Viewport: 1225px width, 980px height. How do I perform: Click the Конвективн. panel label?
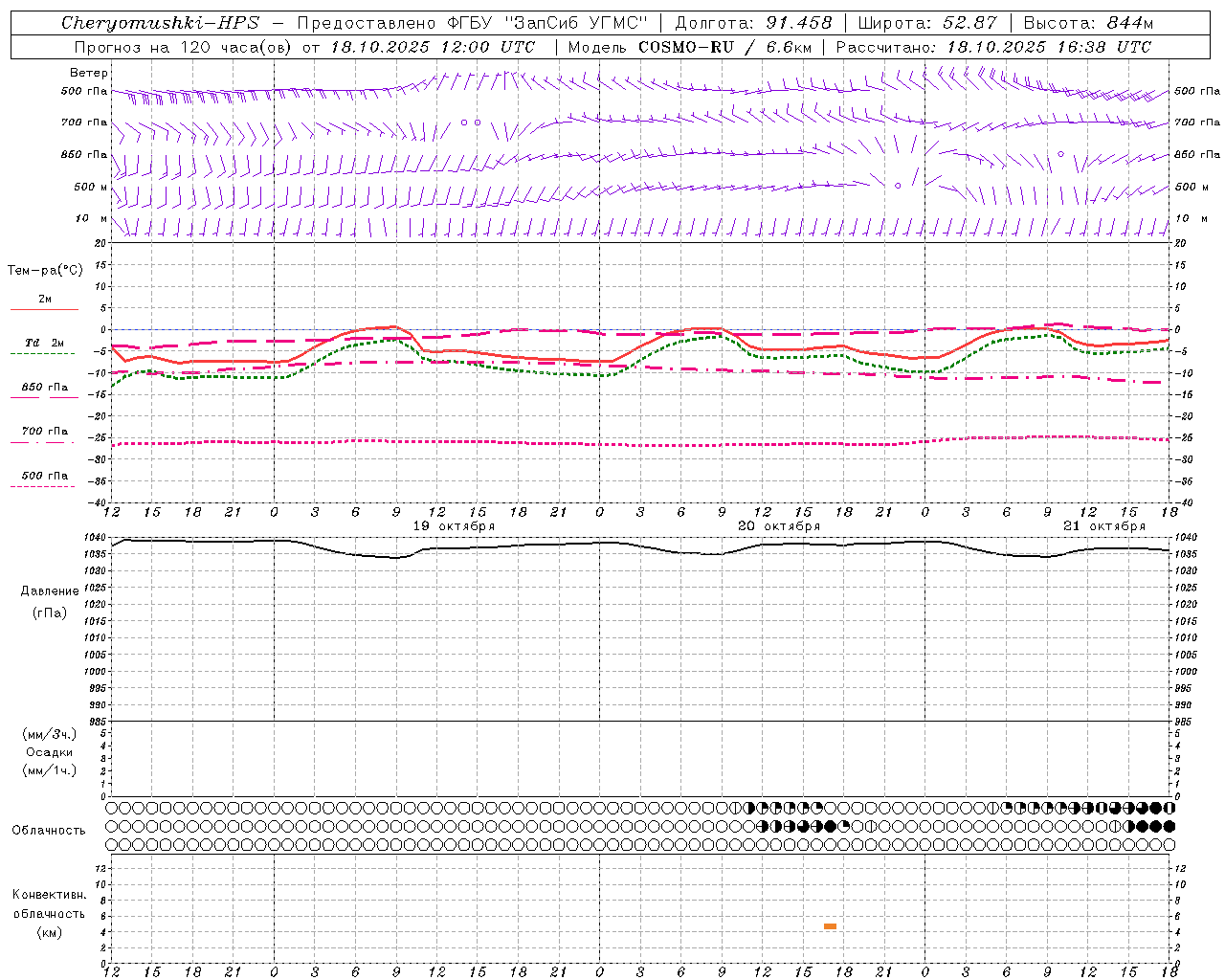(x=50, y=895)
